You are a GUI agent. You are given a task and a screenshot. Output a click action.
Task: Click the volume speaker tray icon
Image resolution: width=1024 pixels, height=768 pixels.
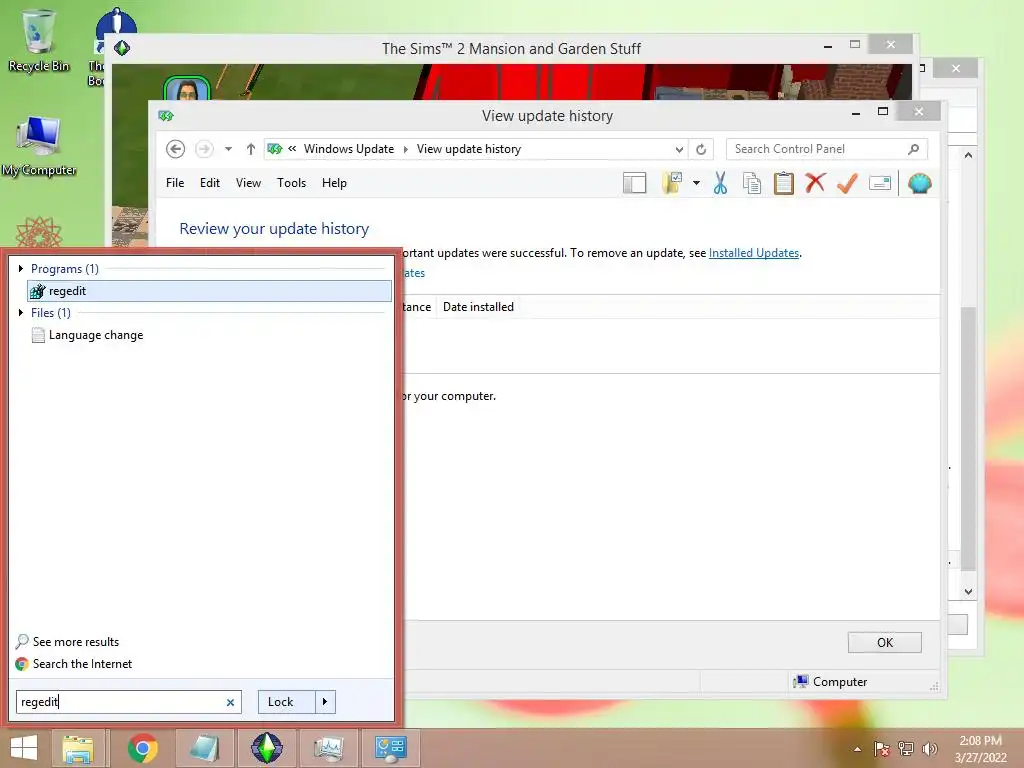(x=929, y=749)
